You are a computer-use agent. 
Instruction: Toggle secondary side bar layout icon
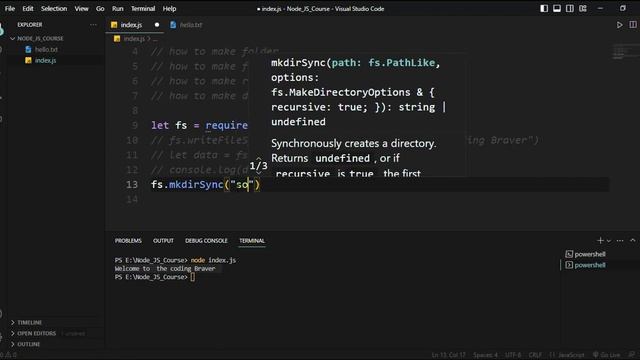pos(570,9)
